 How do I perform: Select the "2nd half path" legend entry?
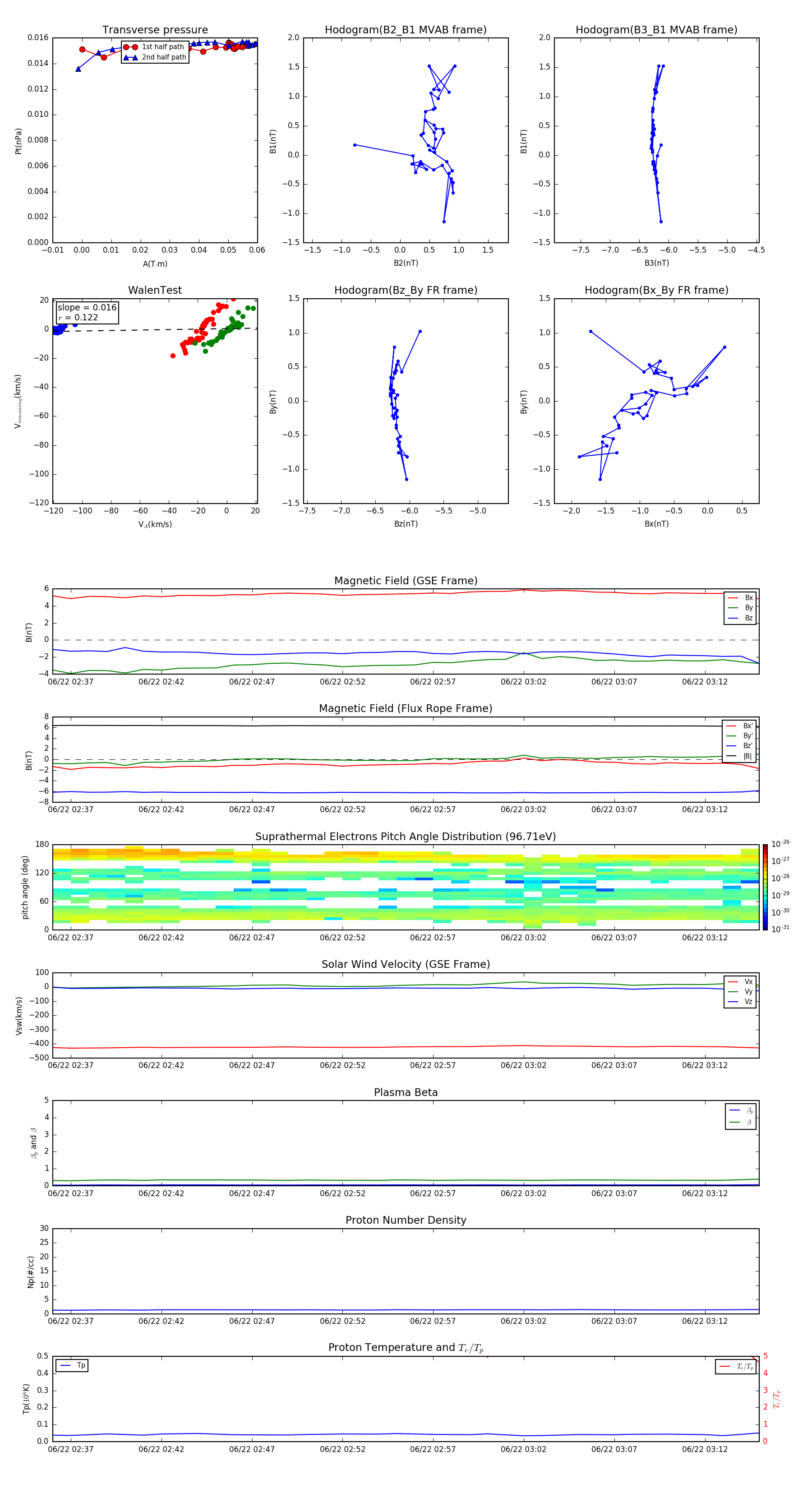point(155,57)
